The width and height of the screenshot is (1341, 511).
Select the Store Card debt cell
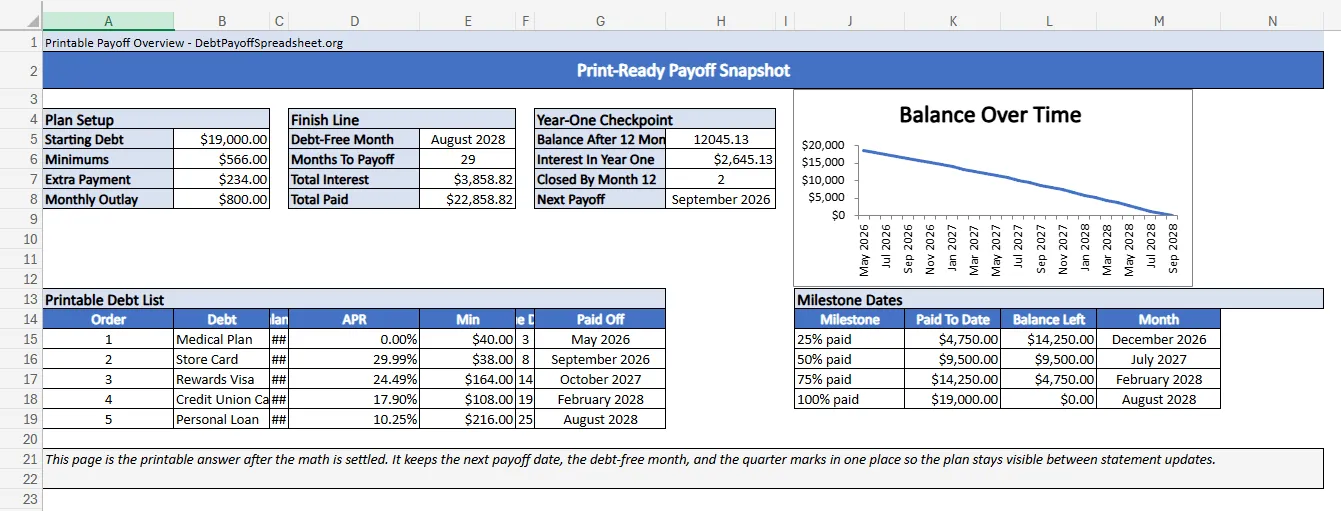[x=222, y=359]
